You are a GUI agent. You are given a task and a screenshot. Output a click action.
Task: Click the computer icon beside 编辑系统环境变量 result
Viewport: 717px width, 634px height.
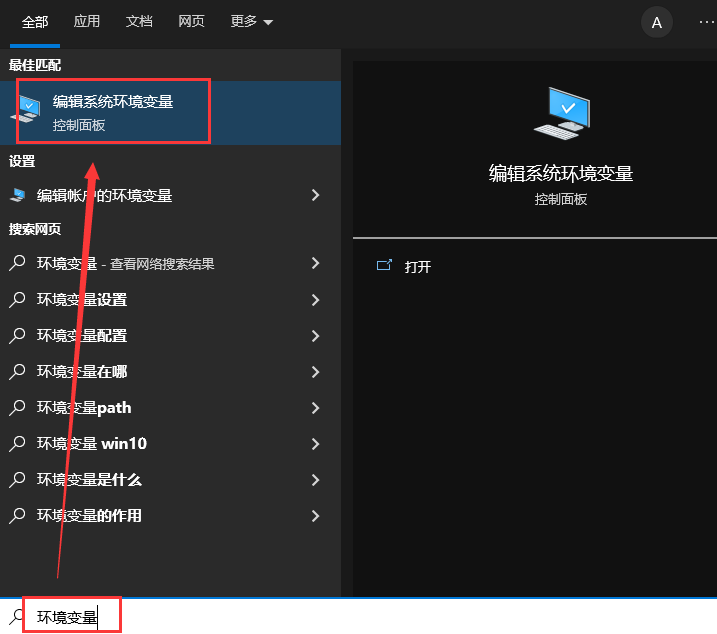click(x=26, y=111)
